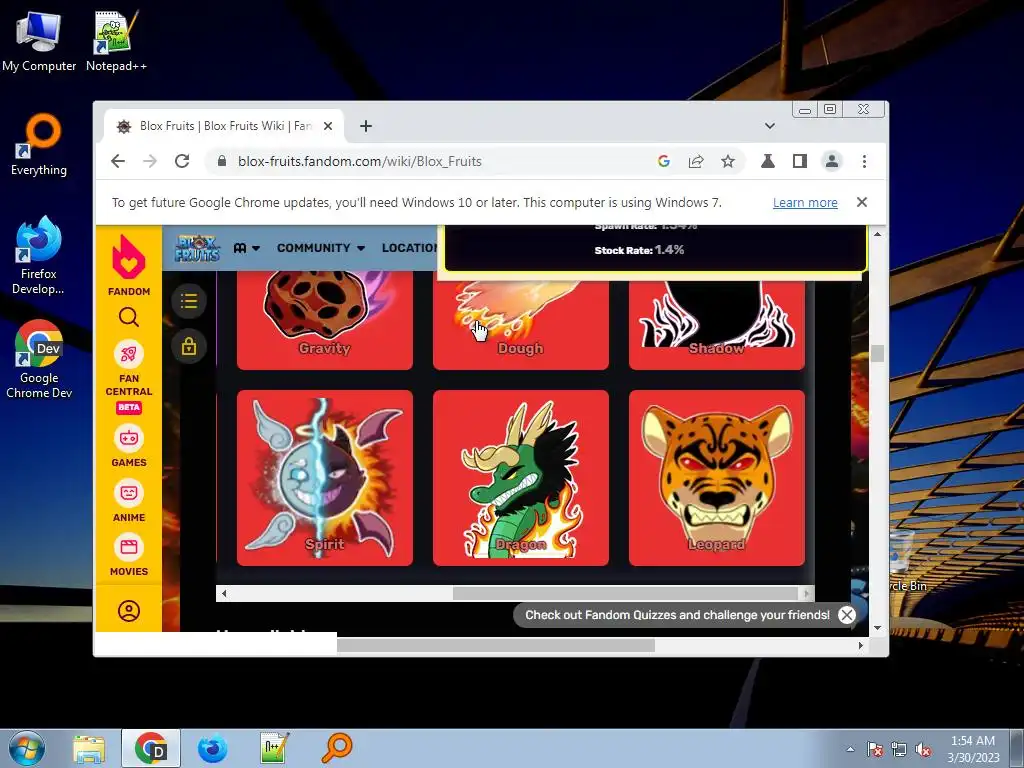This screenshot has width=1024, height=768.
Task: Go back with Chrome's back arrow
Action: pyautogui.click(x=118, y=161)
